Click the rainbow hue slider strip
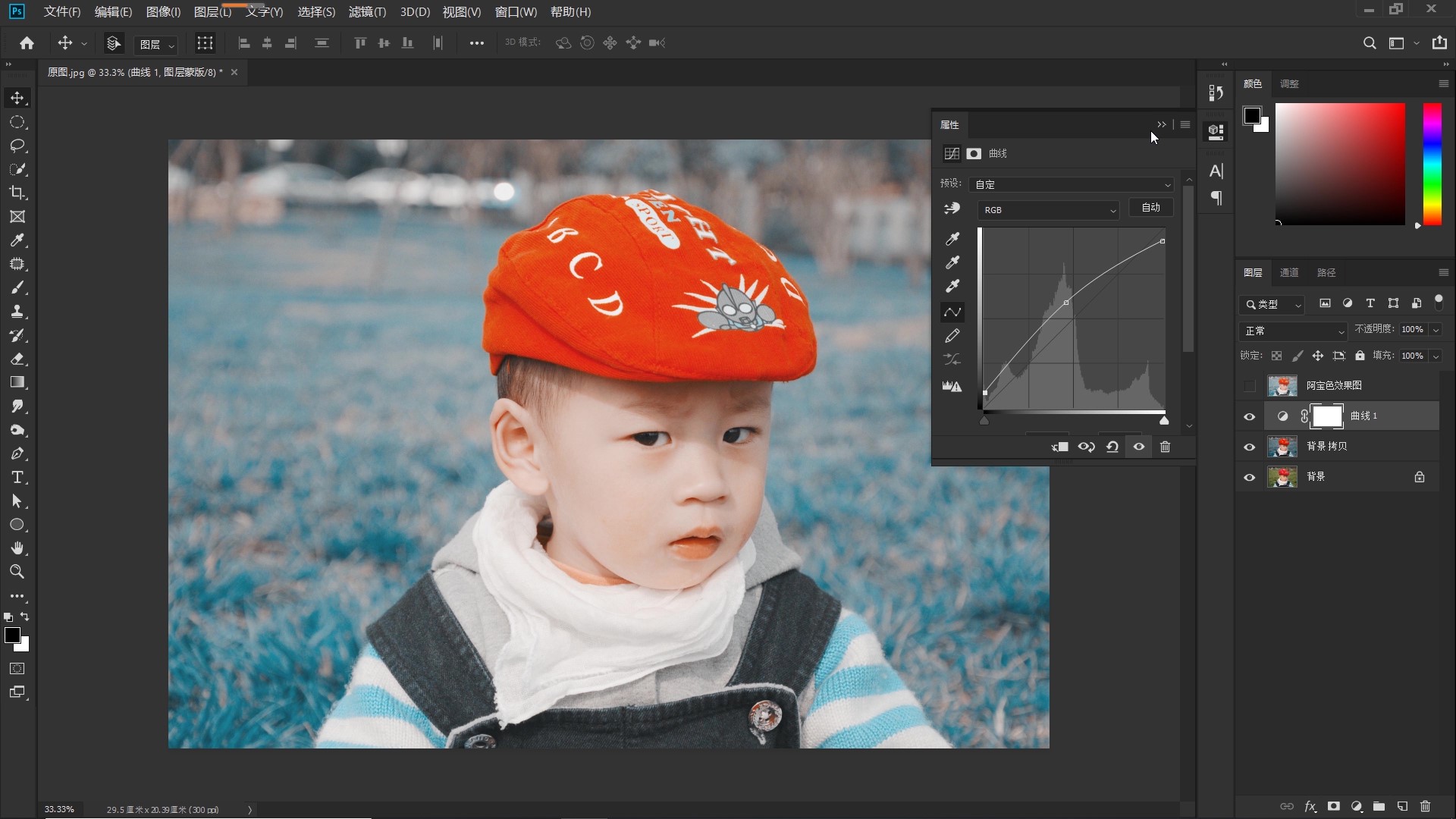This screenshot has height=819, width=1456. point(1432,165)
